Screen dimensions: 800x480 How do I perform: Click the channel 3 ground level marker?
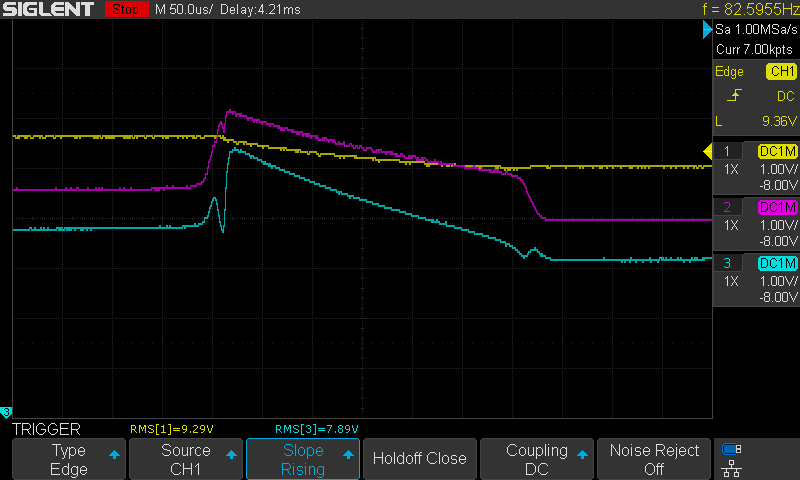[6, 412]
